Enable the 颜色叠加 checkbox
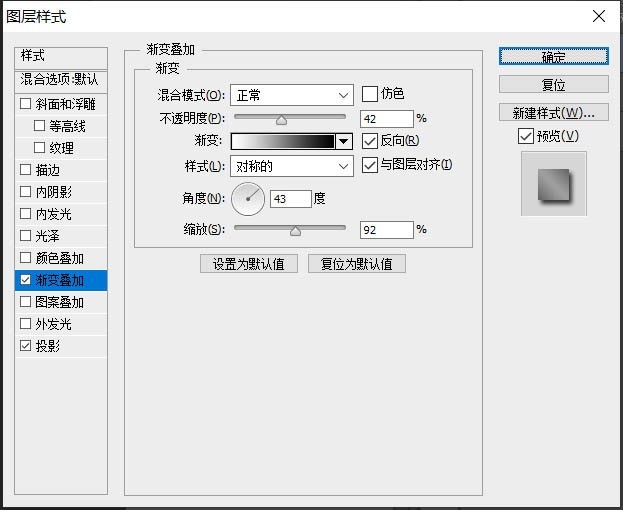Viewport: 623px width, 510px height. [25, 257]
